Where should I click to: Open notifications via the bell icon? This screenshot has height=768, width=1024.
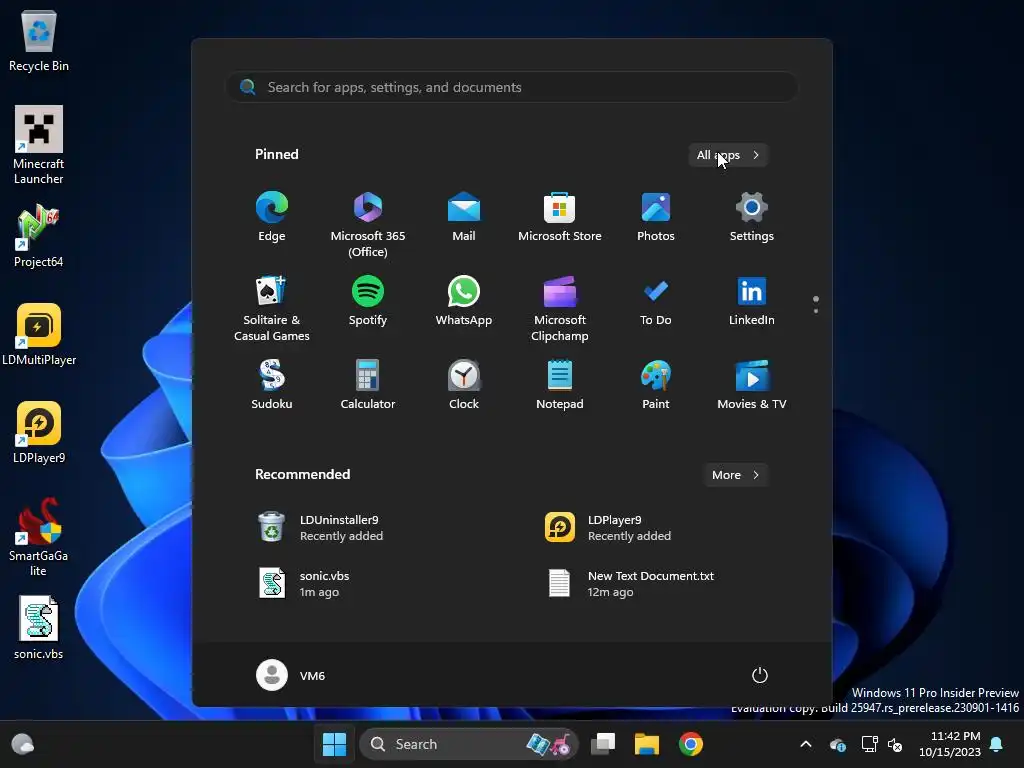(997, 744)
